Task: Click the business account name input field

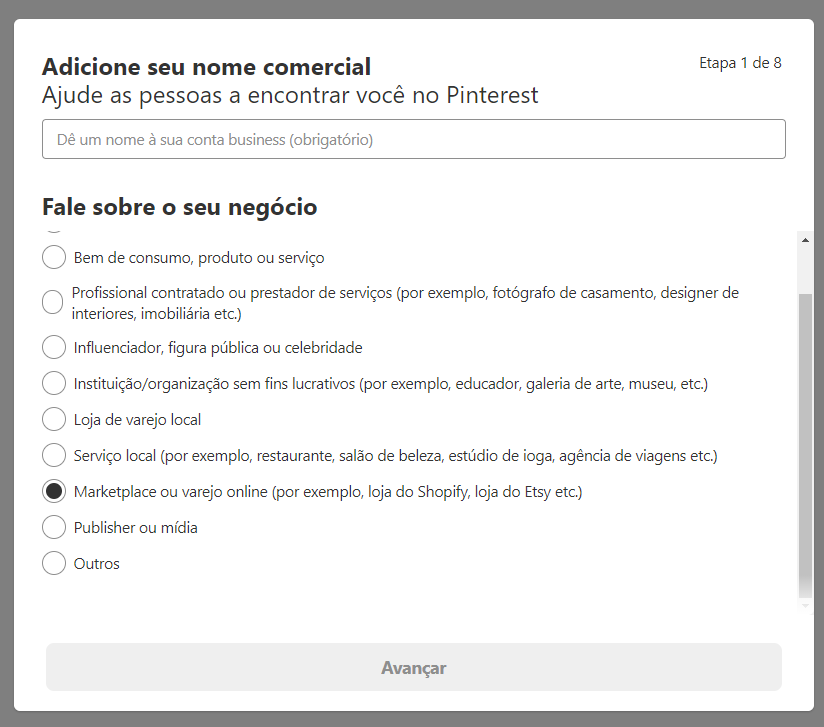Action: click(x=414, y=139)
